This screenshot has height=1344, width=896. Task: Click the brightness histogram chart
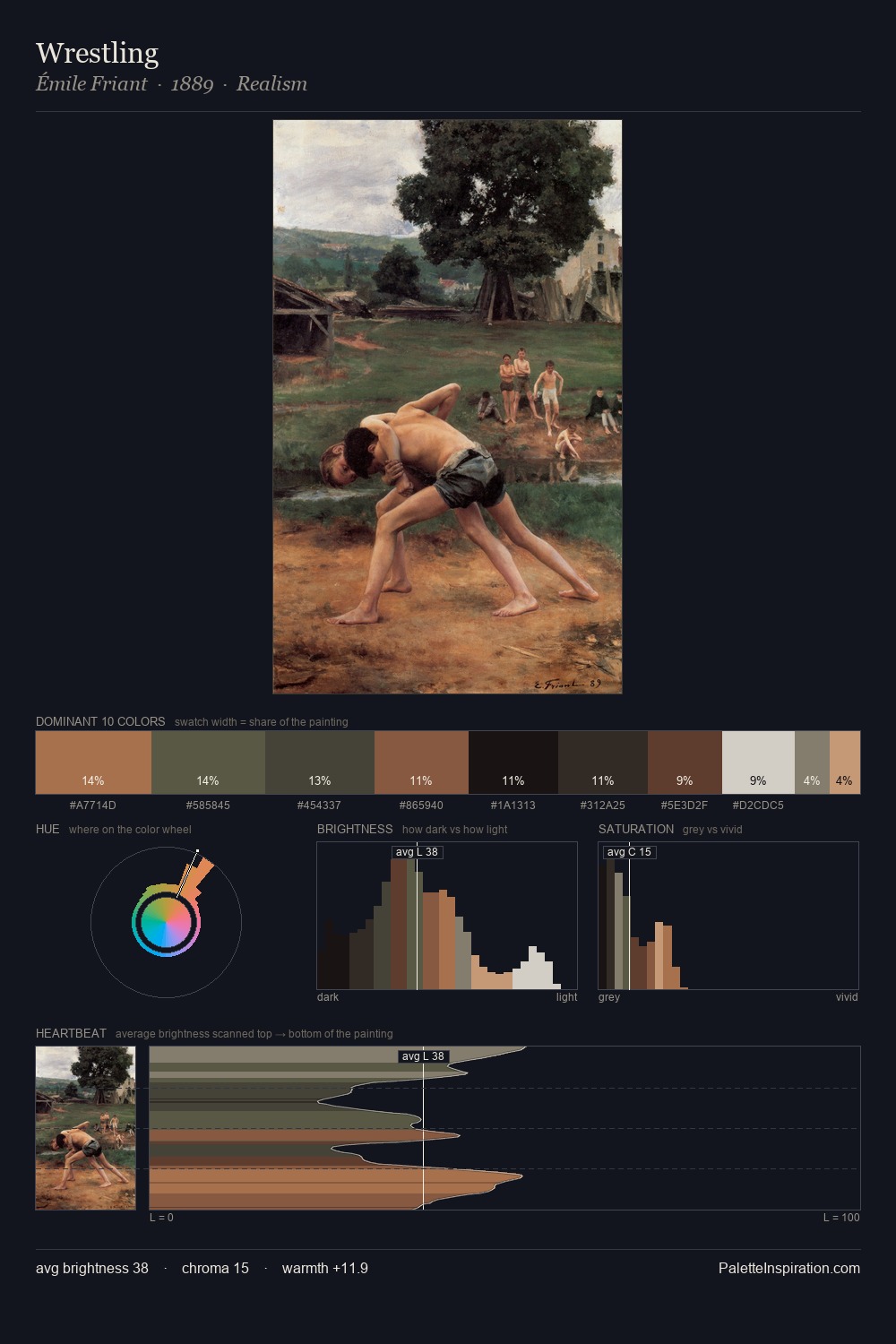[447, 916]
